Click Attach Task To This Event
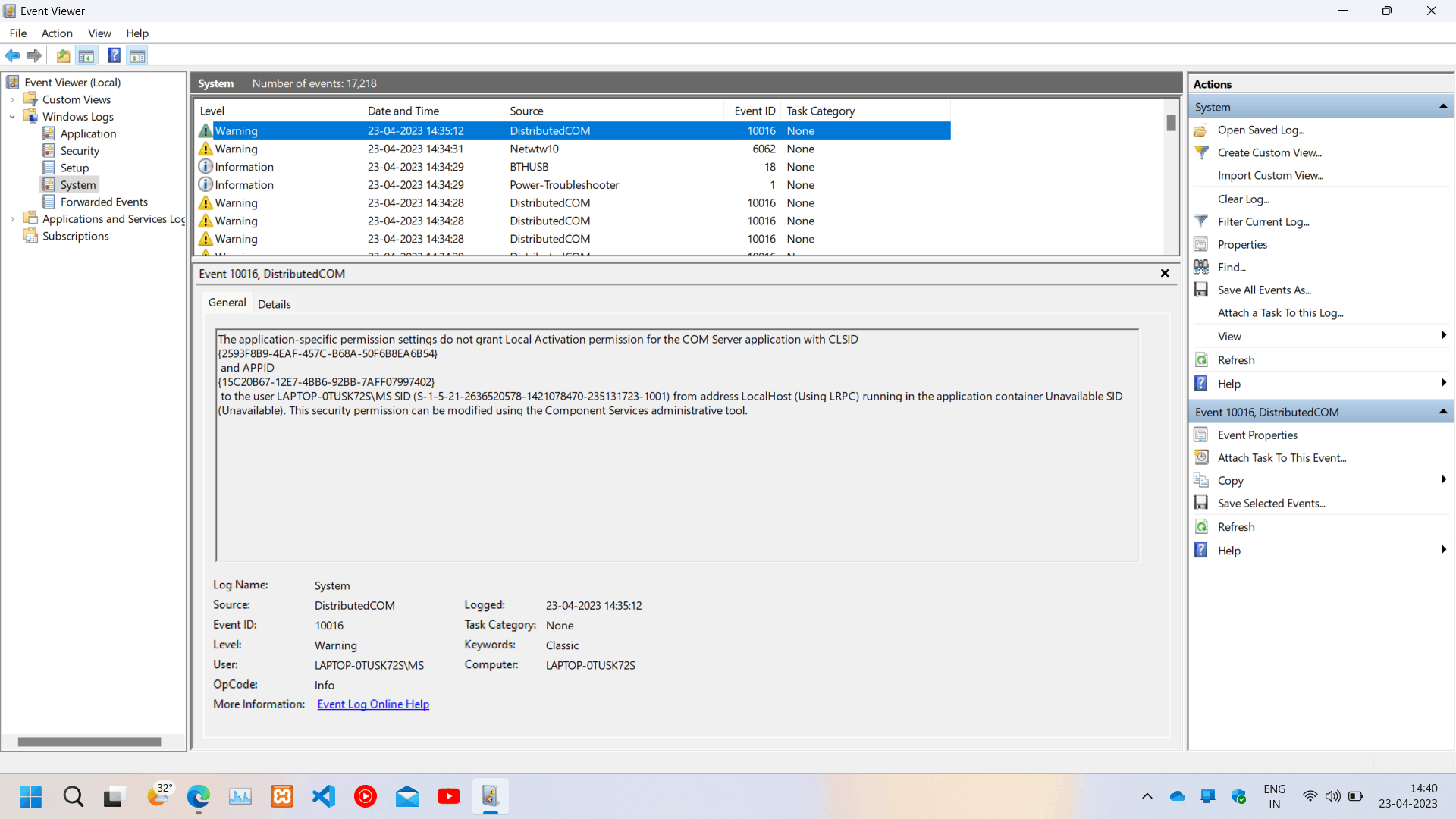The image size is (1456, 819). (1282, 457)
